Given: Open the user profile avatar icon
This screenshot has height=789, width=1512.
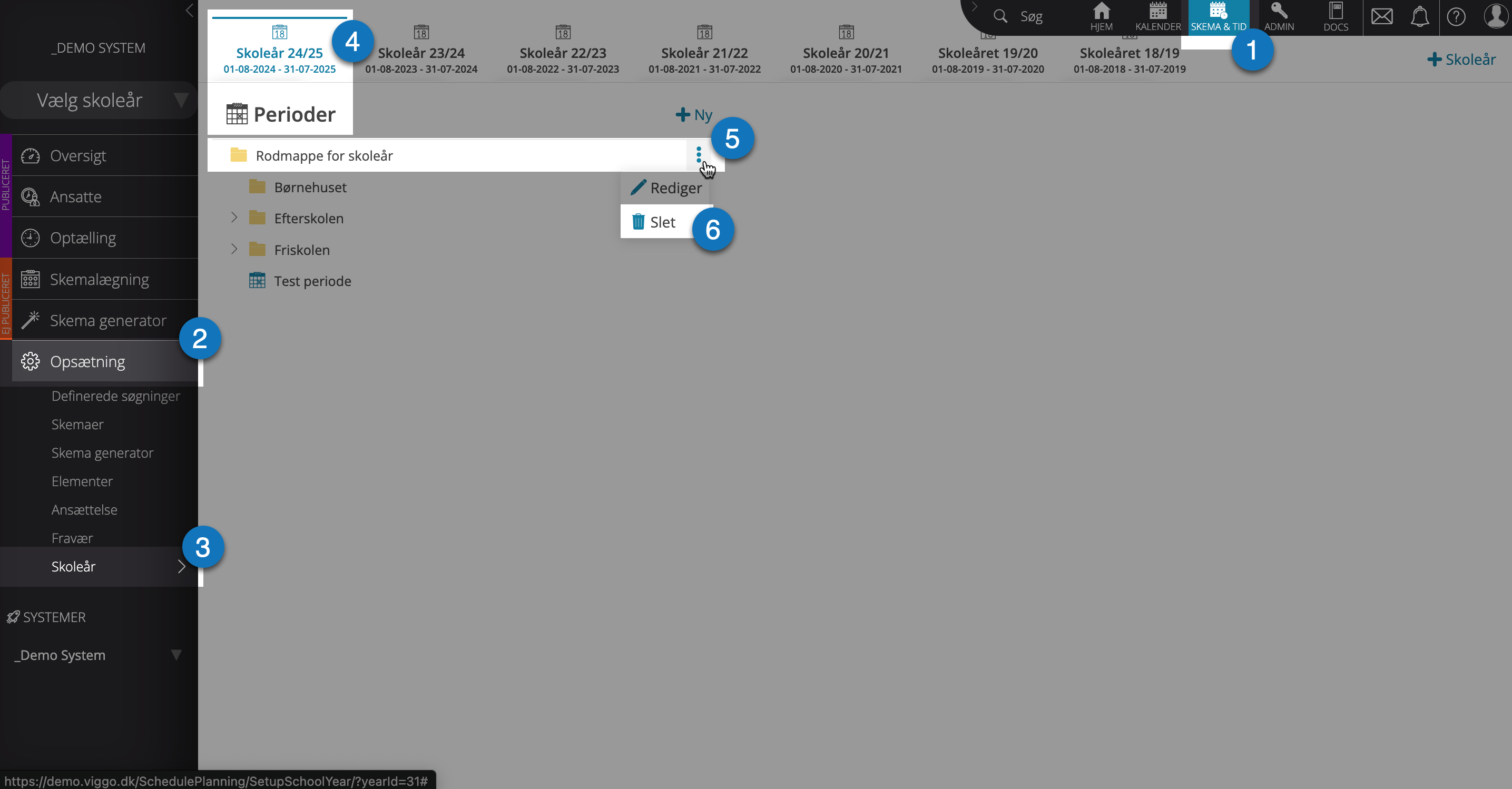Looking at the screenshot, I should [x=1496, y=15].
